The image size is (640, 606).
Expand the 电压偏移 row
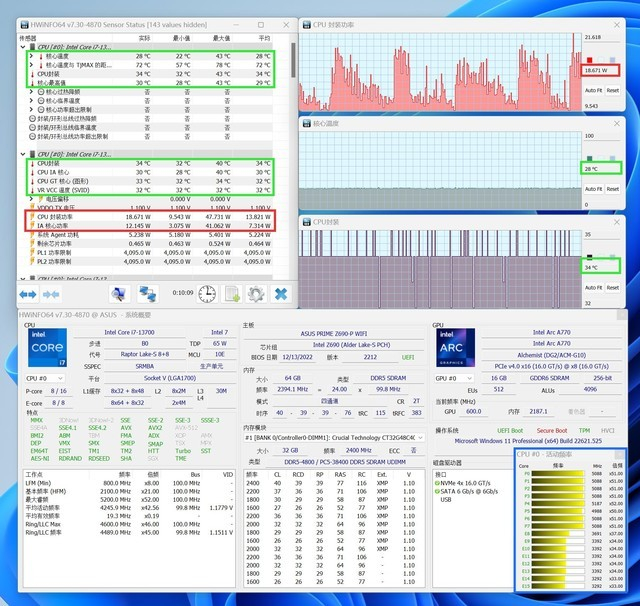tap(31, 199)
